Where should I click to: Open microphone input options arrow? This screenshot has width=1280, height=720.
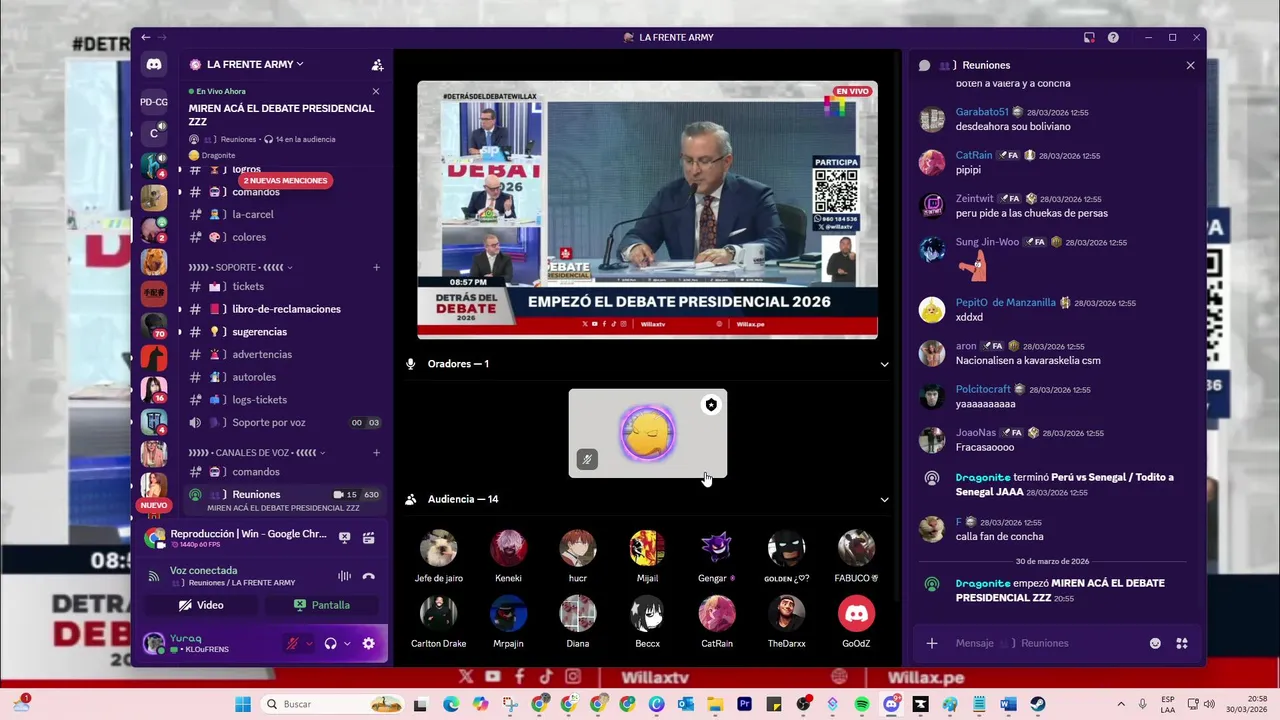coord(309,644)
